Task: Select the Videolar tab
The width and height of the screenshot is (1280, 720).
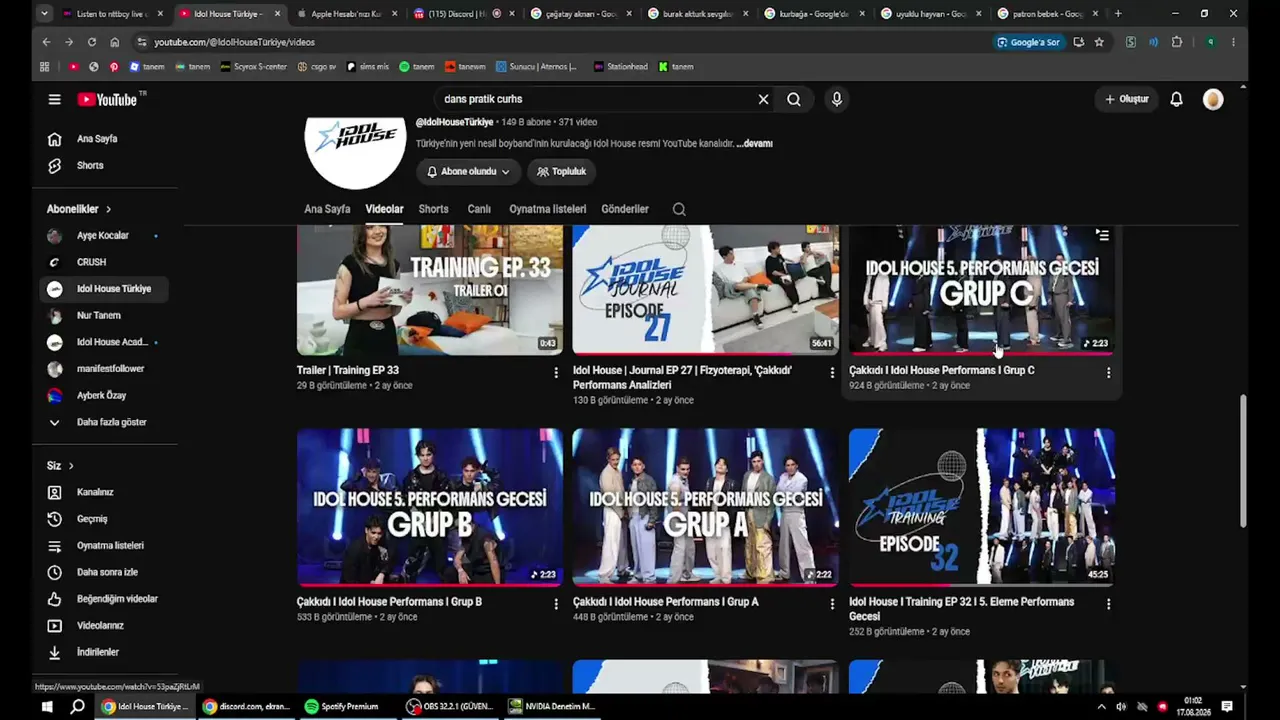Action: coord(384,209)
